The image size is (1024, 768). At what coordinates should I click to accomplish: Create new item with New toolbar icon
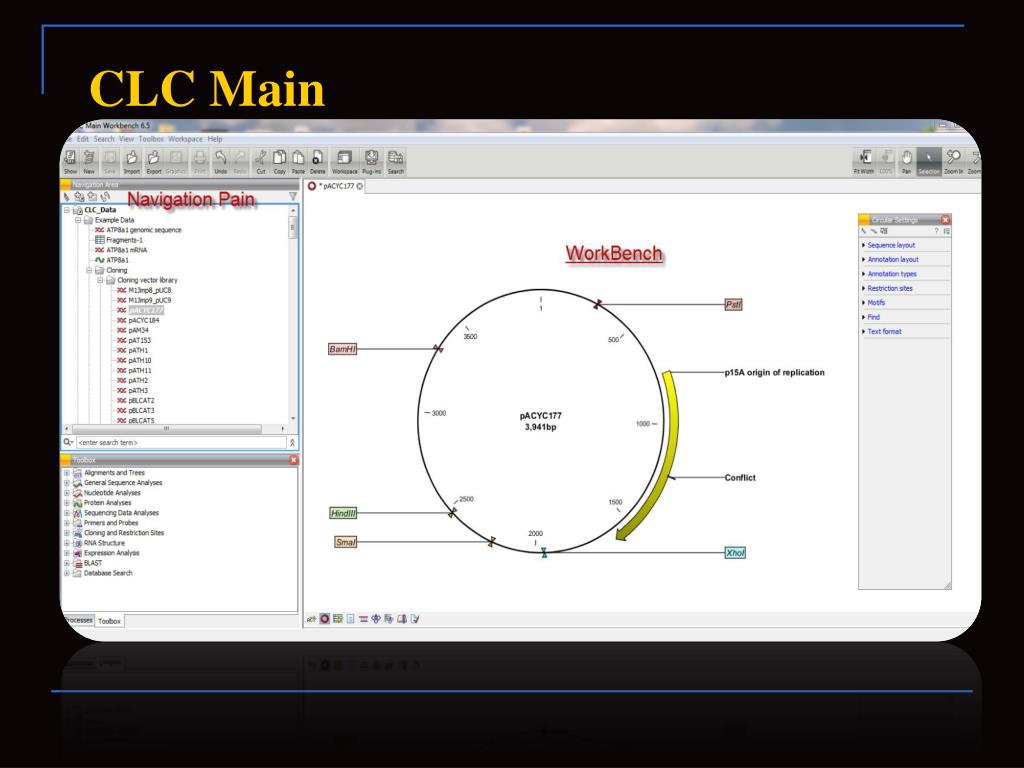tap(89, 161)
